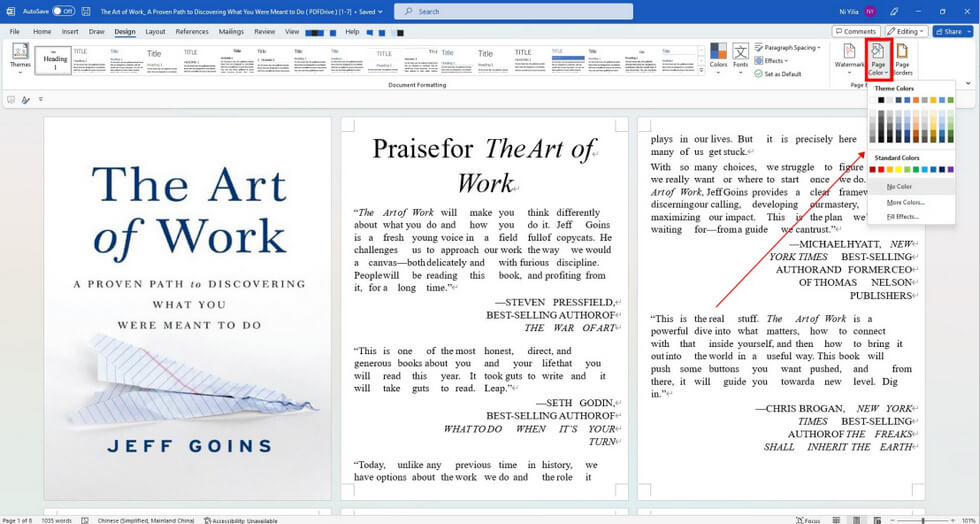The height and width of the screenshot is (524, 980).
Task: Open Customize Quick Access Toolbar dropdown
Action: pyautogui.click(x=41, y=99)
